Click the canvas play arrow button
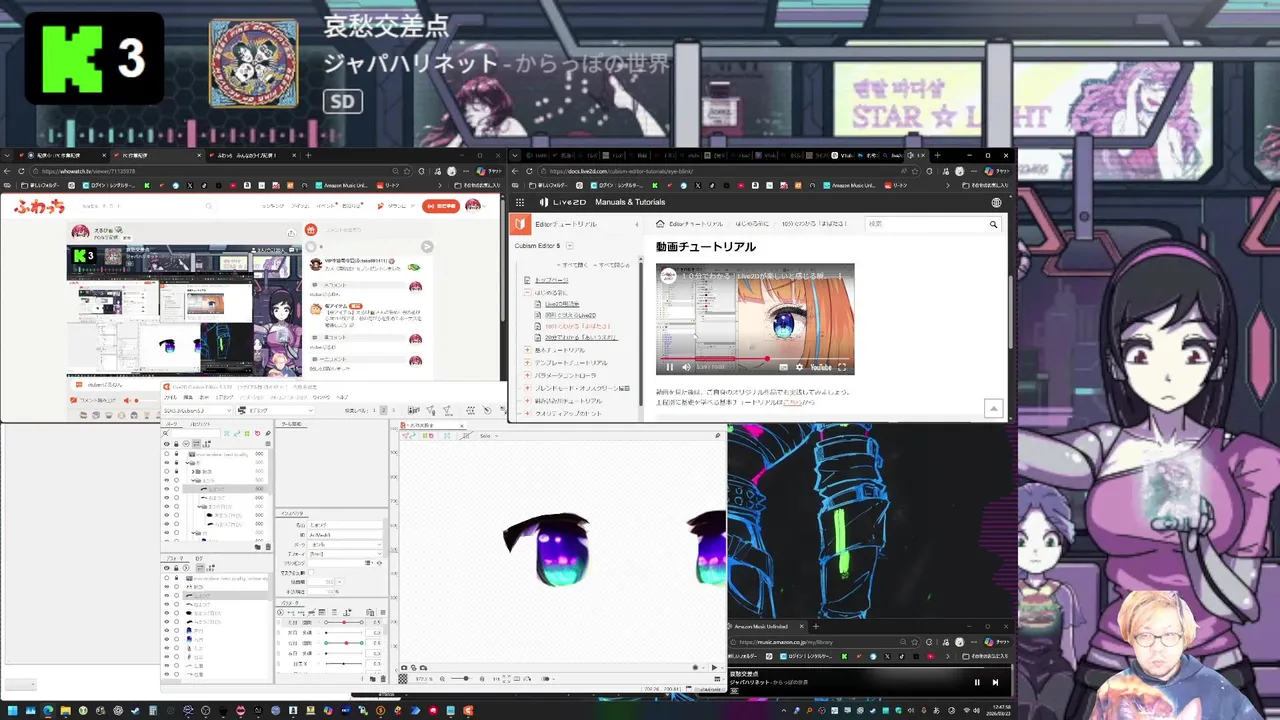This screenshot has height=720, width=1280. pyautogui.click(x=714, y=667)
